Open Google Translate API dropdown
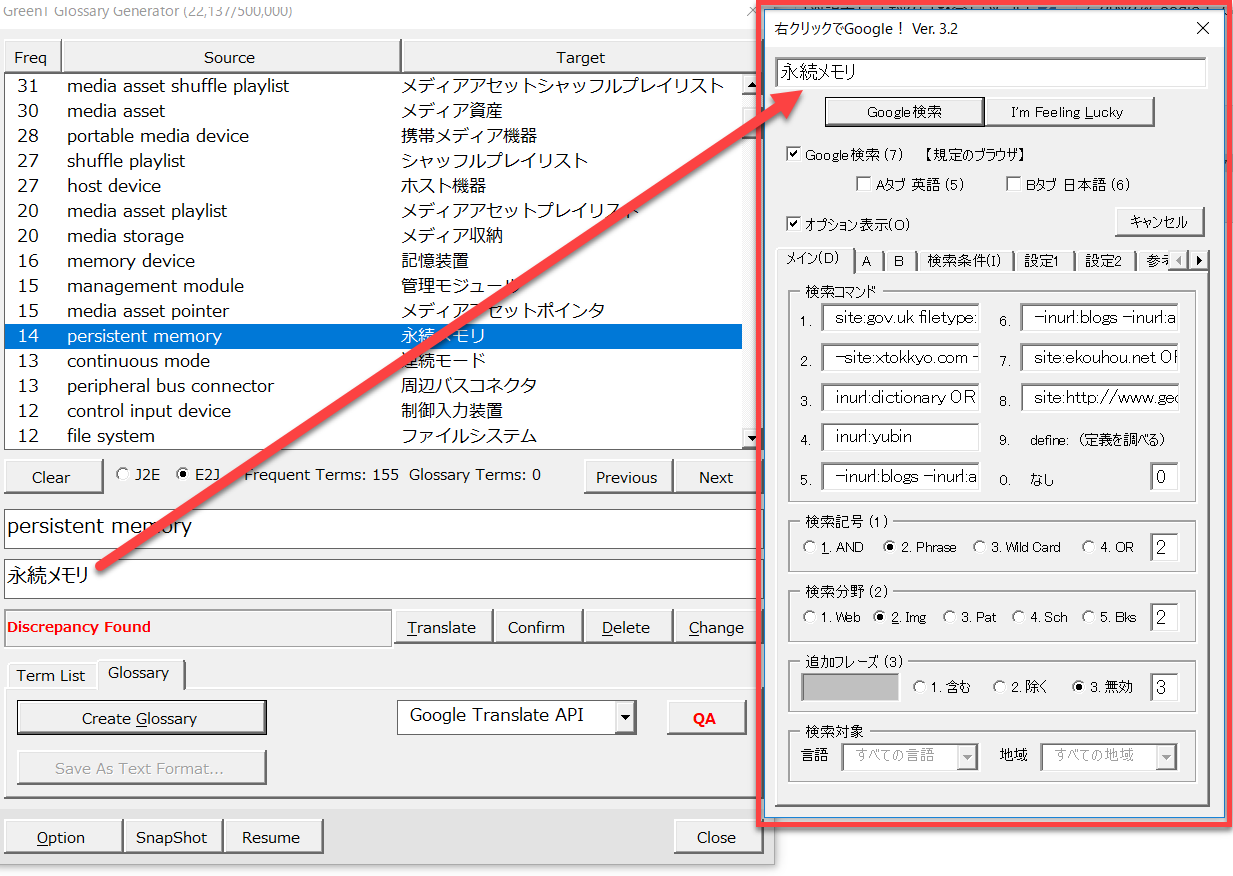 click(625, 716)
